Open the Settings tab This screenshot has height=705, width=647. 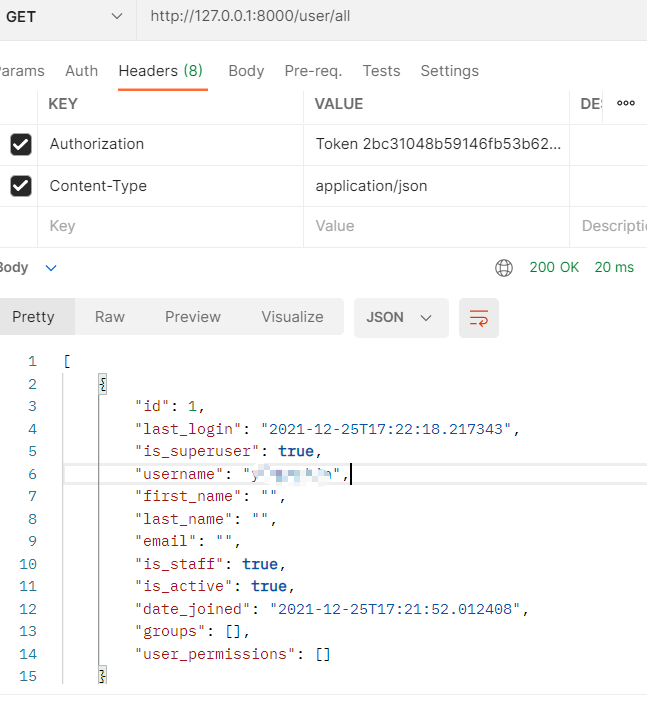click(449, 71)
